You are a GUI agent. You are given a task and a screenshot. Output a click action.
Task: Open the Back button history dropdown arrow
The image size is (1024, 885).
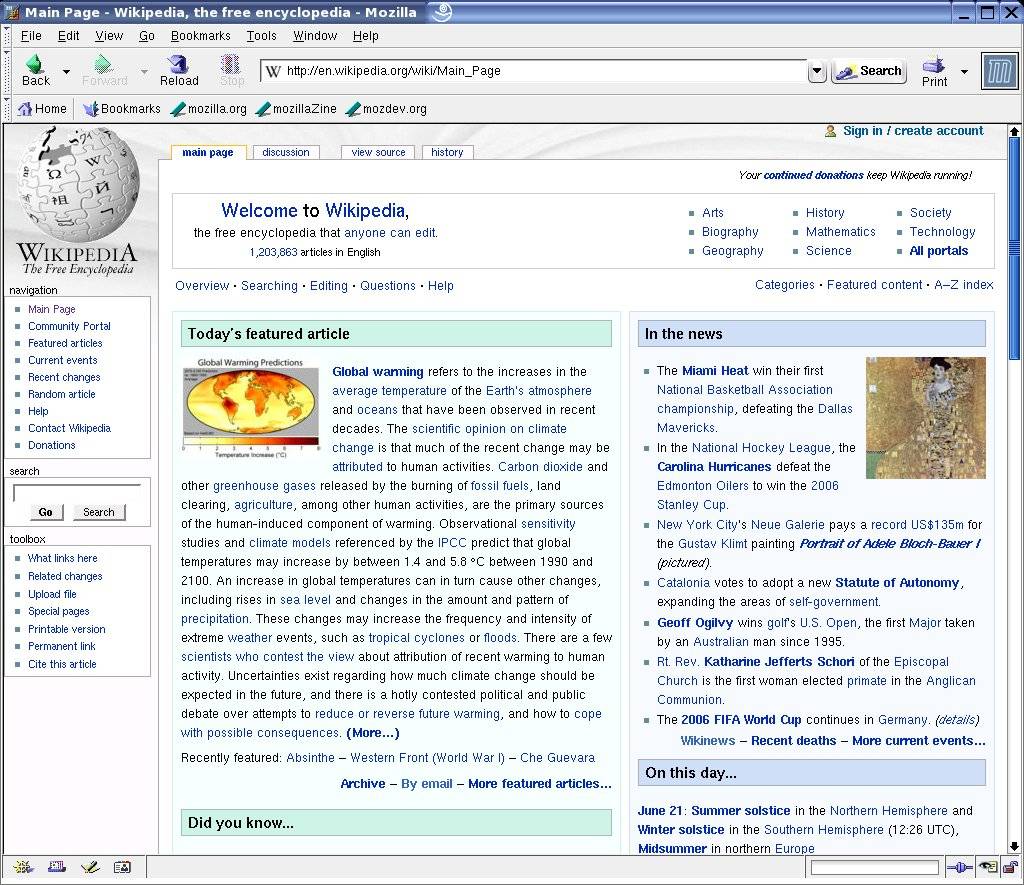click(x=66, y=71)
